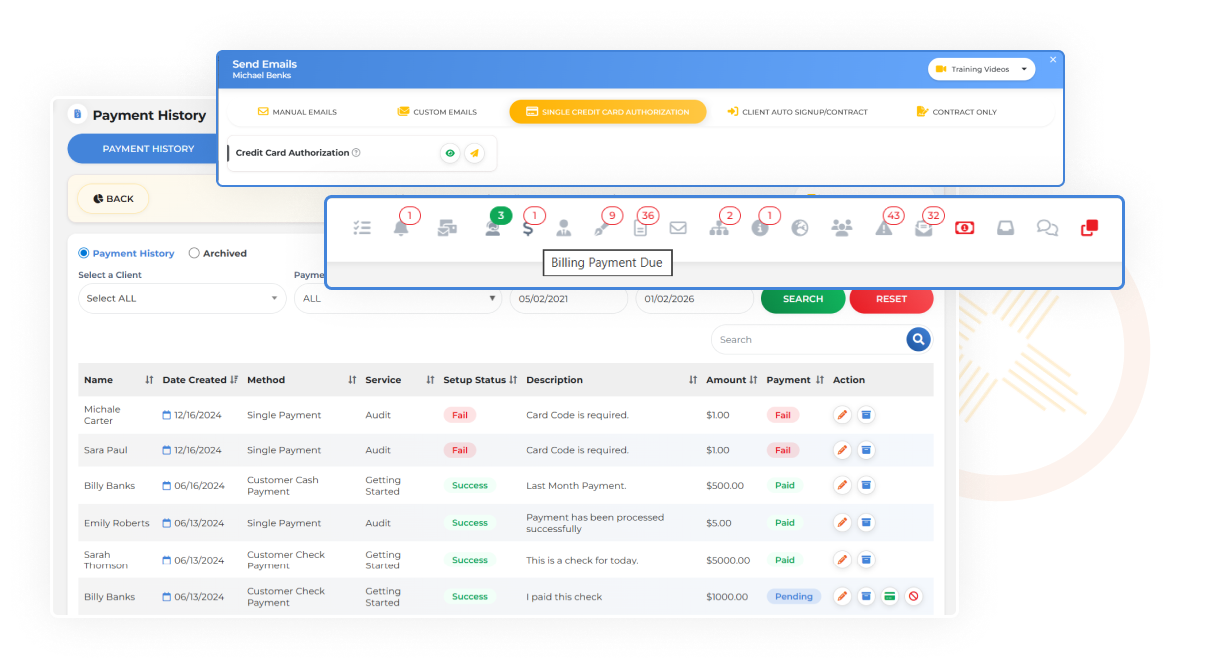Archive Michale Carter's payment record
The height and width of the screenshot is (668, 1211).
coord(866,415)
